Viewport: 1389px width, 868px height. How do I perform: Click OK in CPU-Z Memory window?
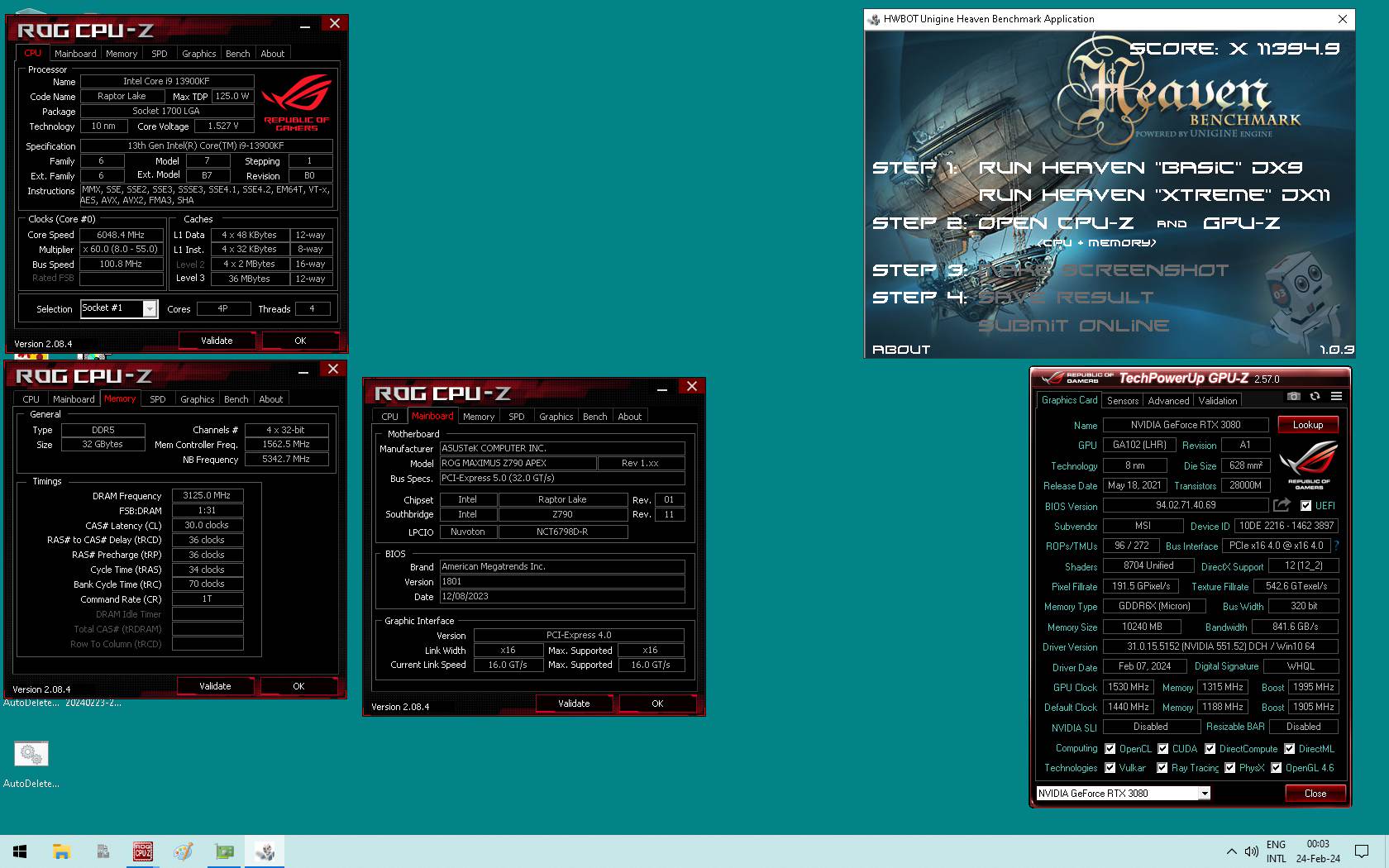click(298, 686)
